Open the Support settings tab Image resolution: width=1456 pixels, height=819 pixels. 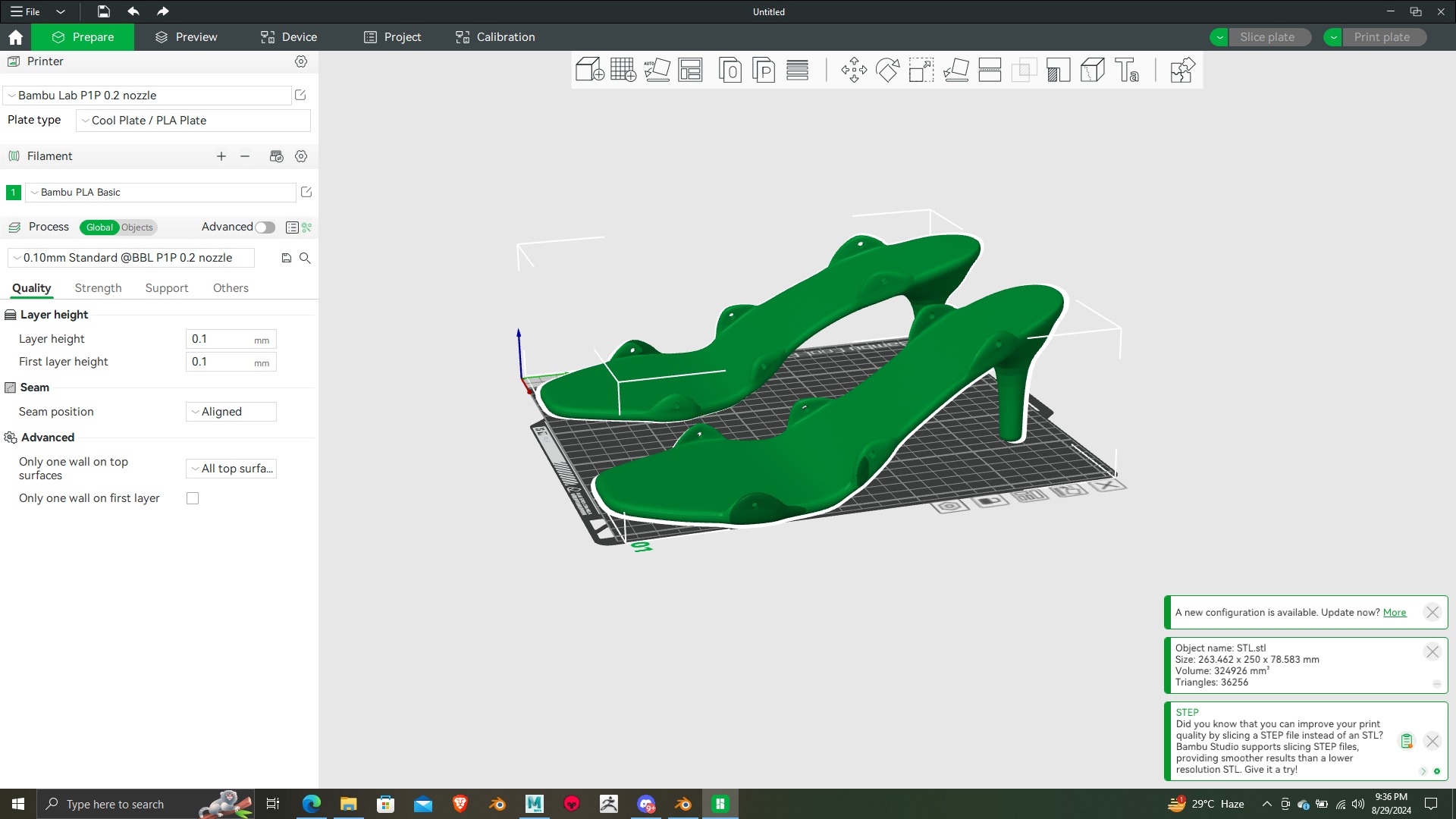pos(167,288)
